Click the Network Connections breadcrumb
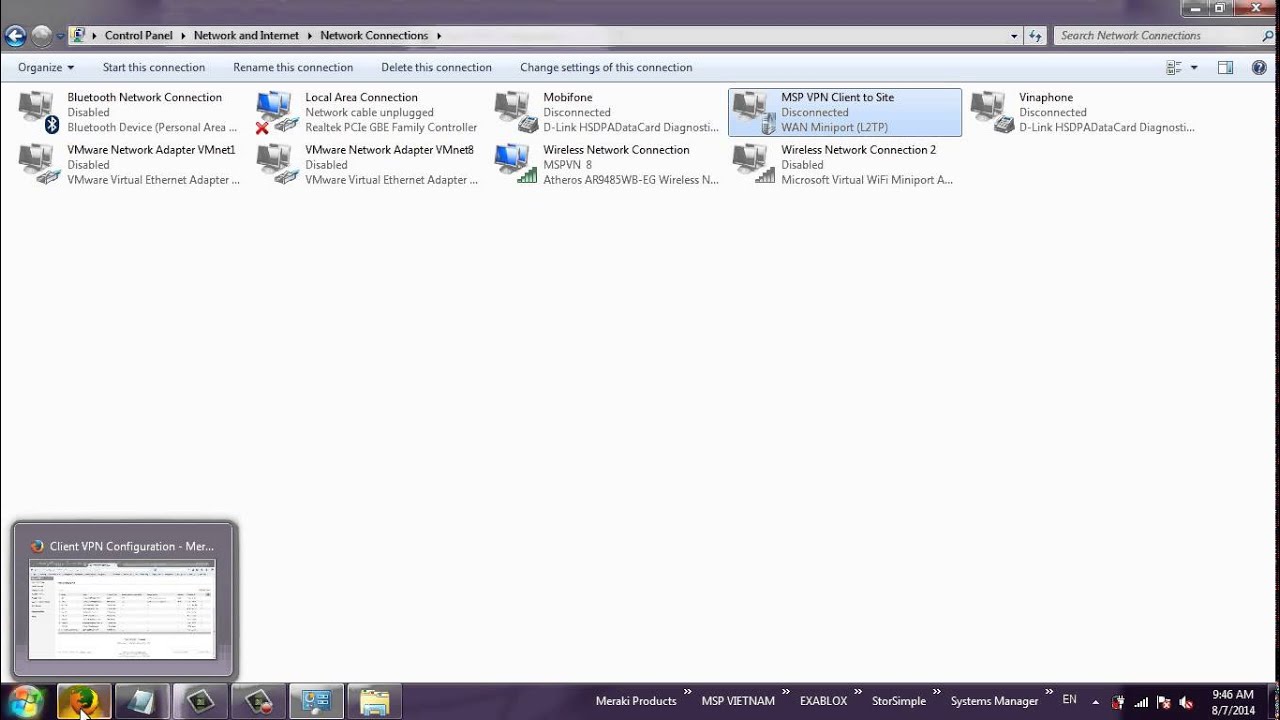Viewport: 1280px width, 720px height. pos(374,36)
